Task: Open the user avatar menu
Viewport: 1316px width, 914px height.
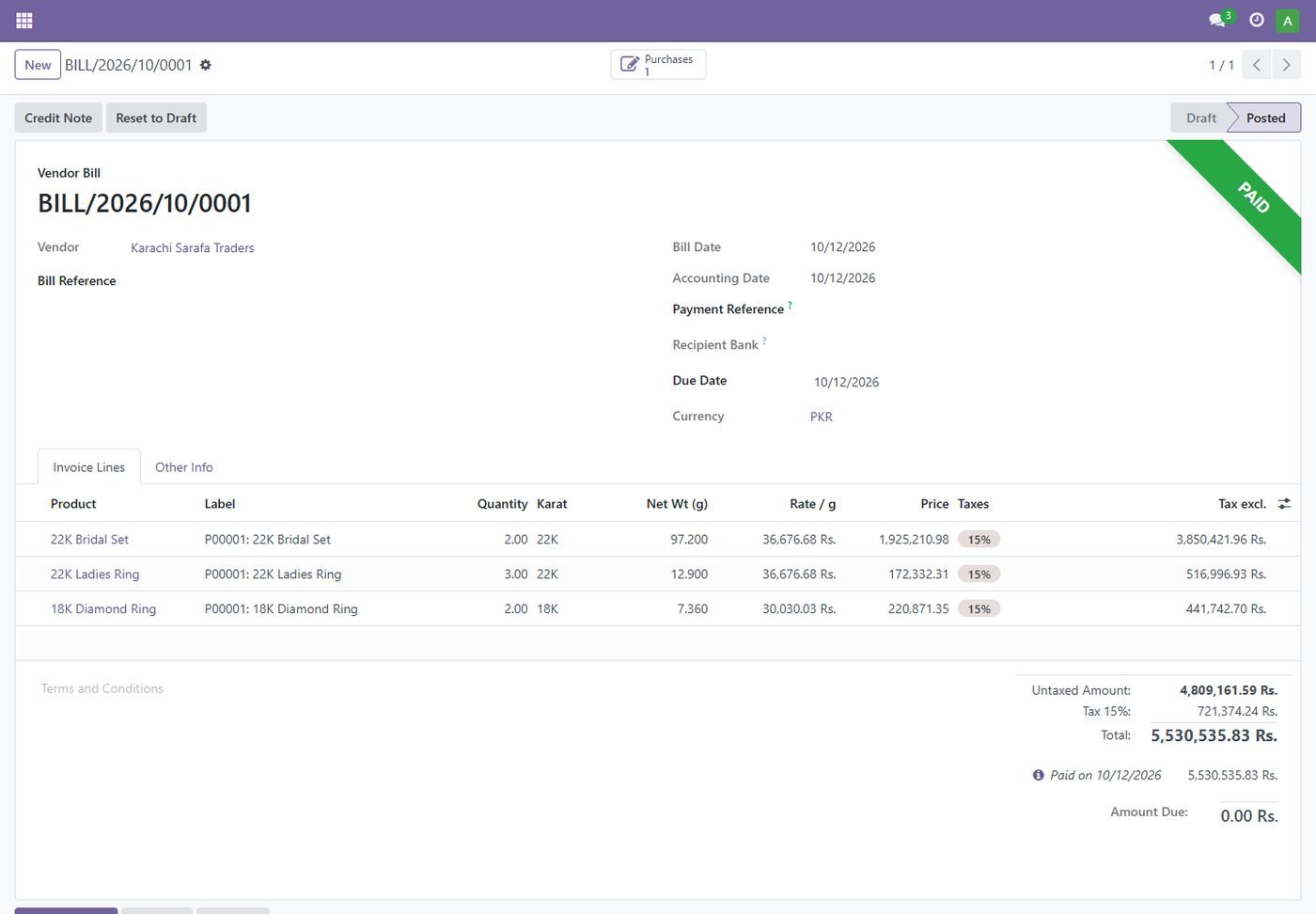Action: 1288,20
